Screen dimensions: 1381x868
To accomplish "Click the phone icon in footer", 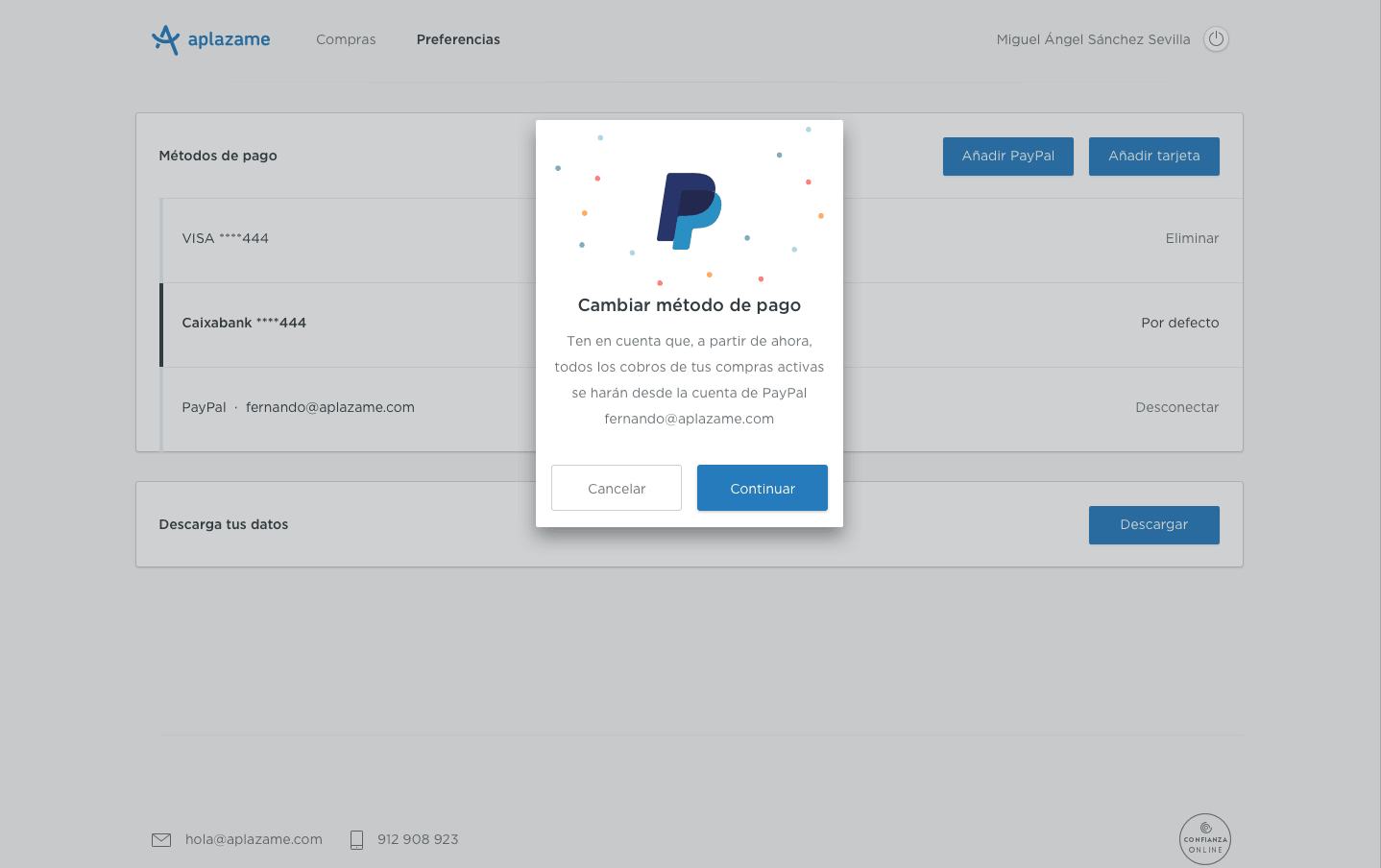I will pos(356,840).
